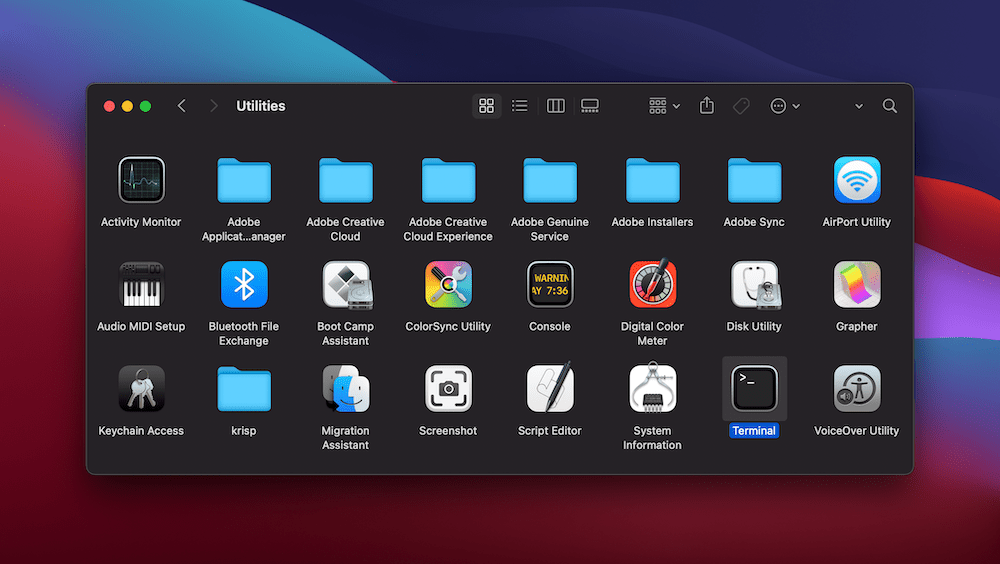Select the Disk Utility icon
Screen dimensions: 1000x564
click(x=756, y=285)
